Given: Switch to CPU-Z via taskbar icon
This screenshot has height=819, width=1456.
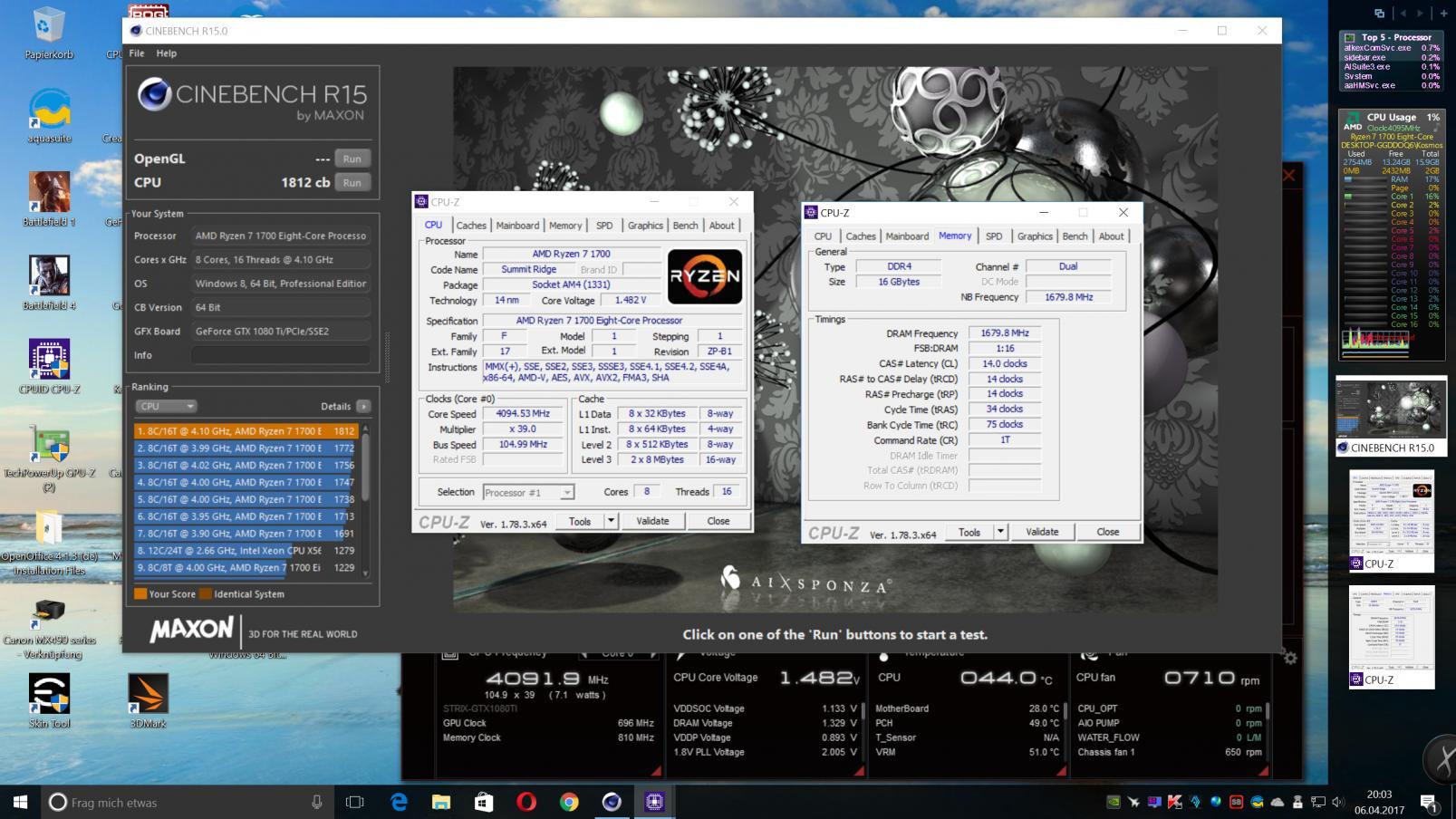Looking at the screenshot, I should [x=654, y=802].
